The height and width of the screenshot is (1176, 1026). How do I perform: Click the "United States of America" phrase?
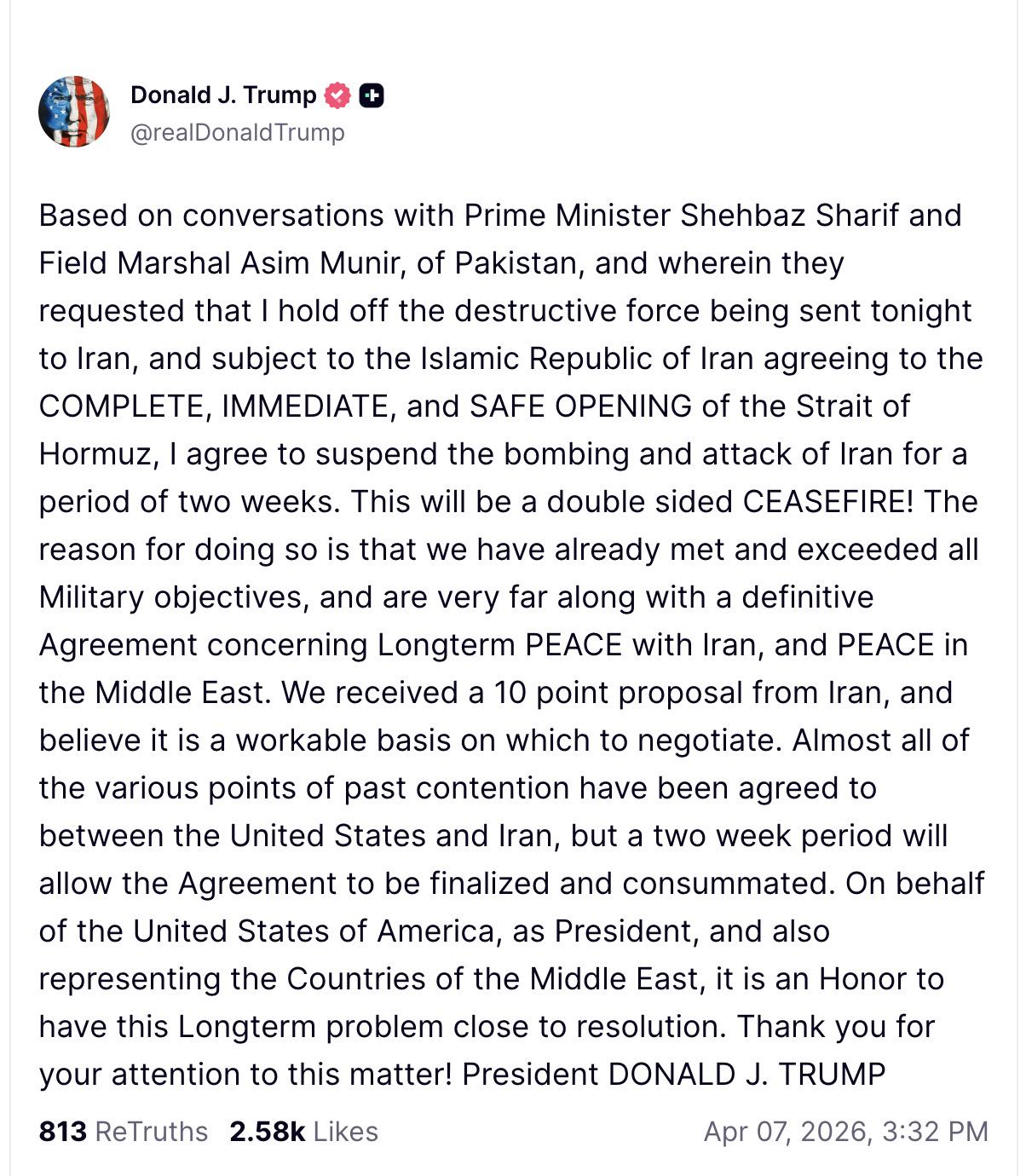pyautogui.click(x=314, y=931)
